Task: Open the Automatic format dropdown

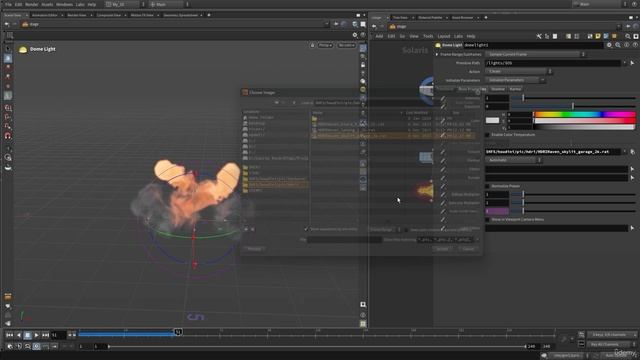Action: (x=513, y=160)
